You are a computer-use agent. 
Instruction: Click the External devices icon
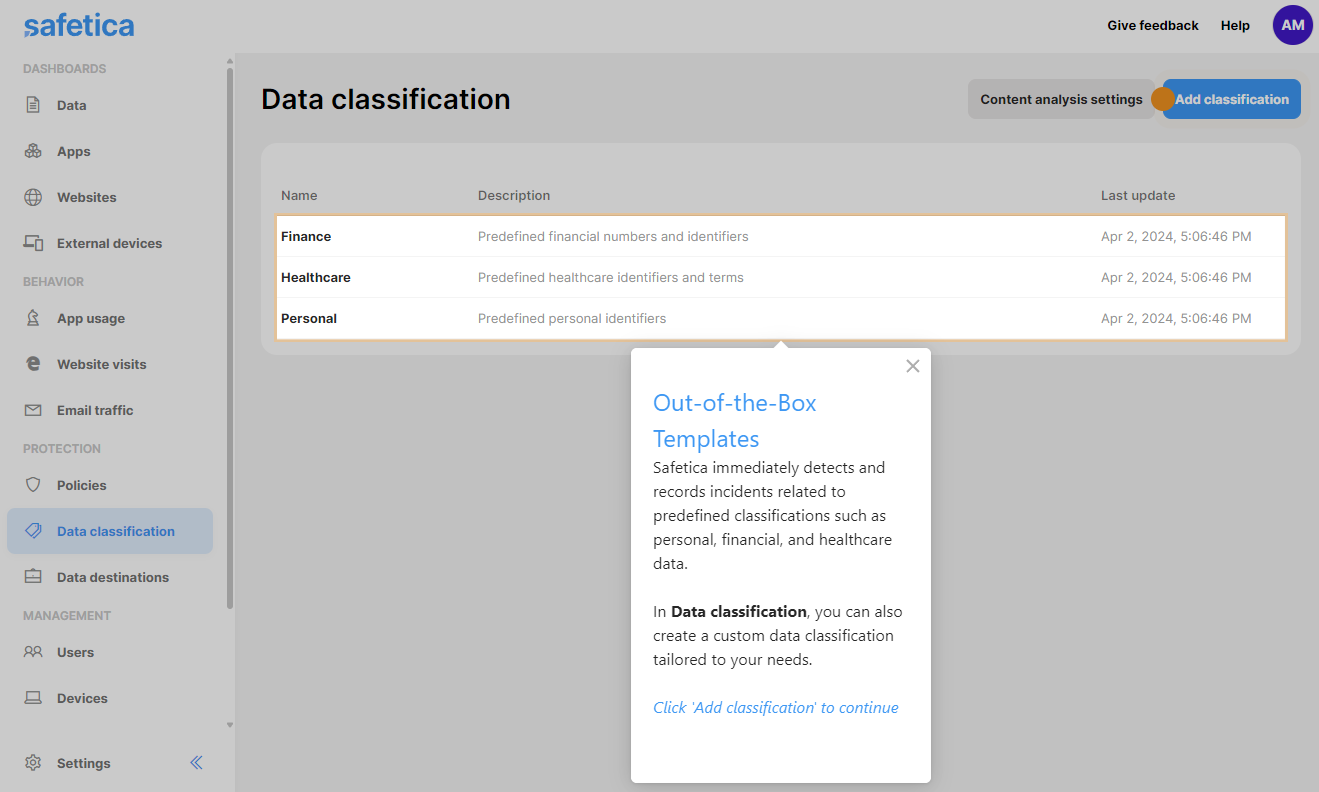33,243
